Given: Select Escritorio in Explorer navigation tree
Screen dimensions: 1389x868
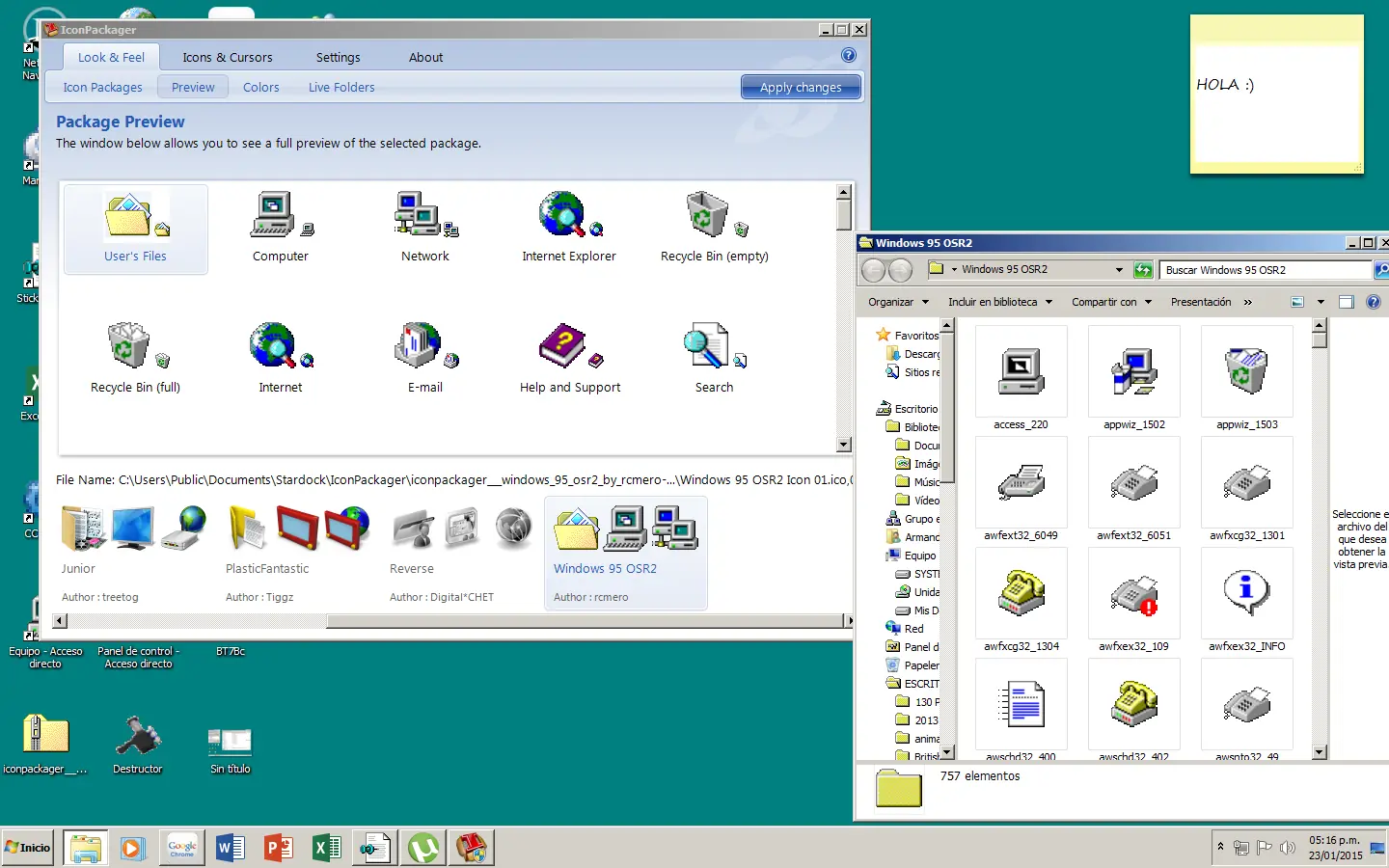Looking at the screenshot, I should 907,409.
